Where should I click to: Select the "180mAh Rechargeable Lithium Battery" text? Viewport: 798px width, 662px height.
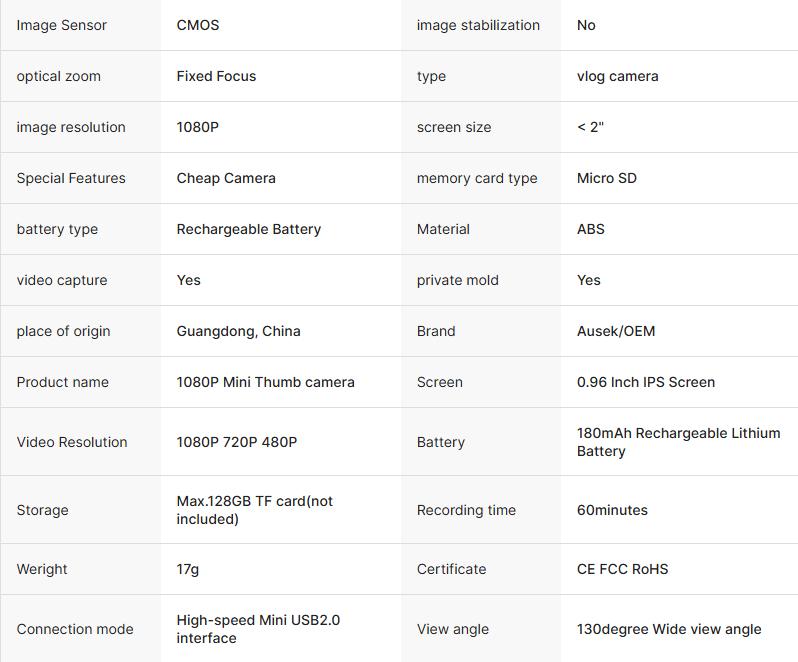click(678, 442)
